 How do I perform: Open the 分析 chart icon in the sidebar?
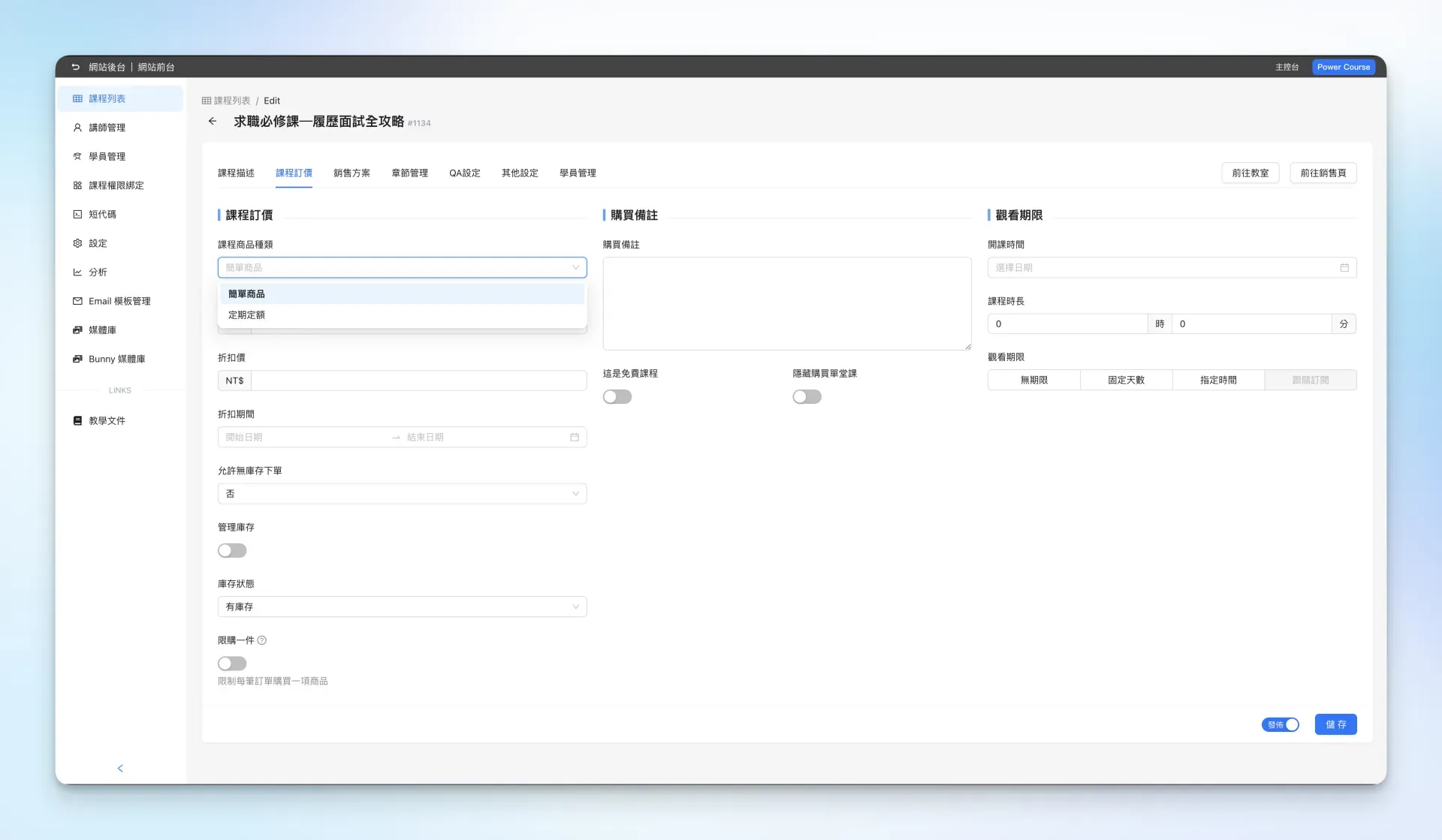pyautogui.click(x=77, y=272)
